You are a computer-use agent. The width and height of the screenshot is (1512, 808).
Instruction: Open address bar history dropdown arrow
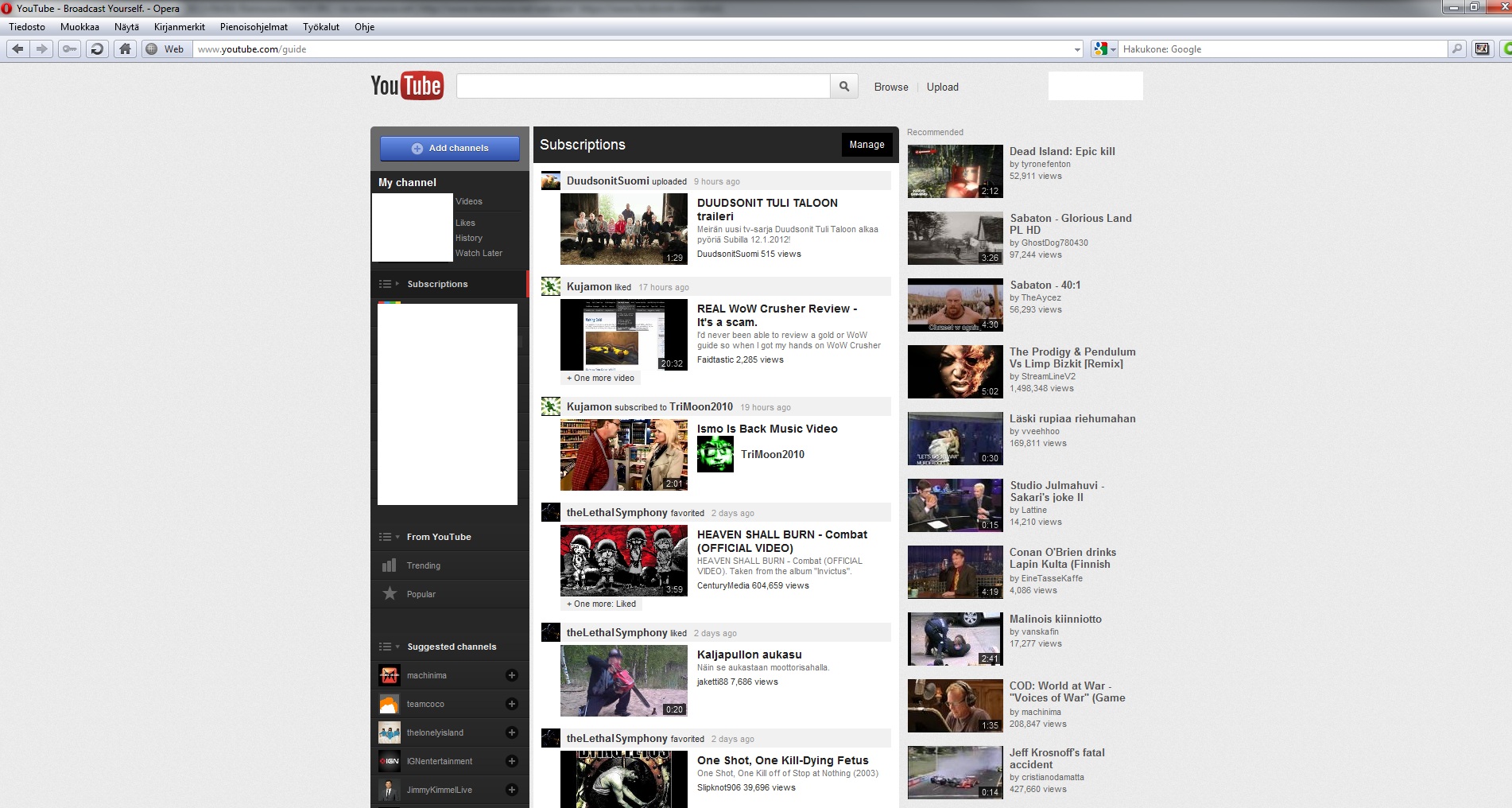tap(1077, 49)
